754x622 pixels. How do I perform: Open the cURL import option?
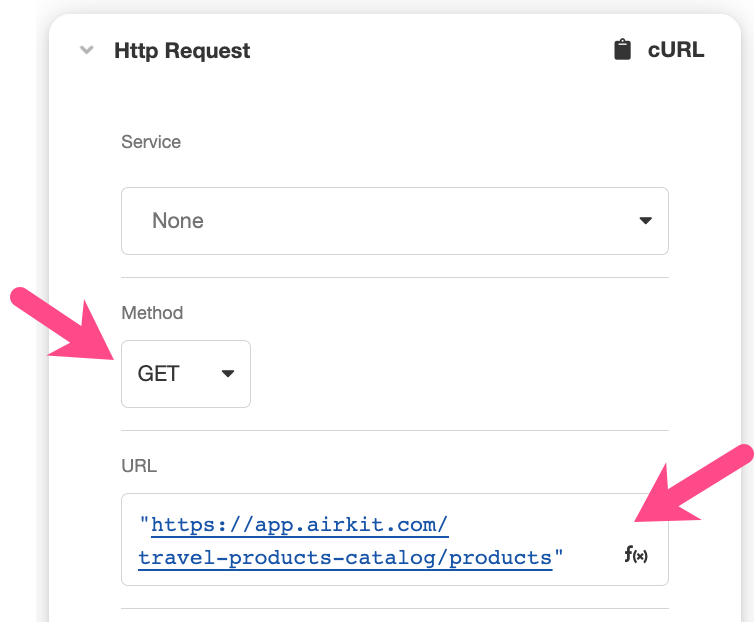659,50
